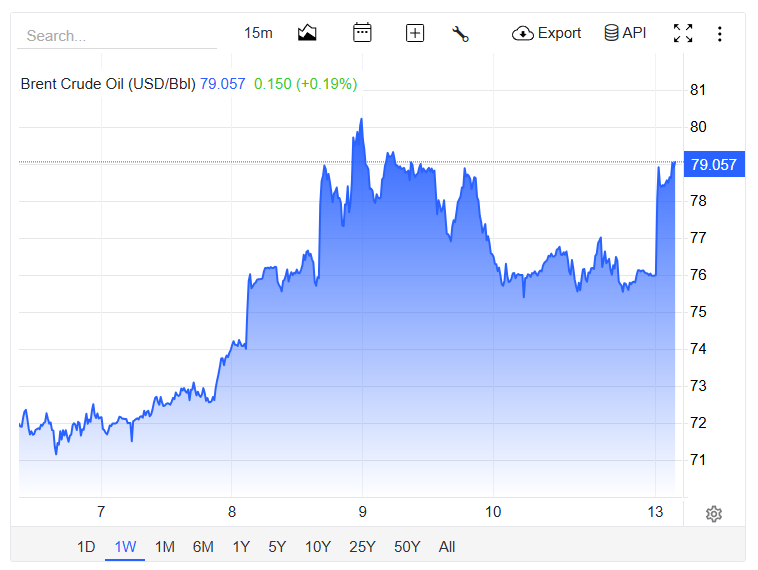Open the chart type icon
This screenshot has height=570, width=758.
tap(307, 33)
